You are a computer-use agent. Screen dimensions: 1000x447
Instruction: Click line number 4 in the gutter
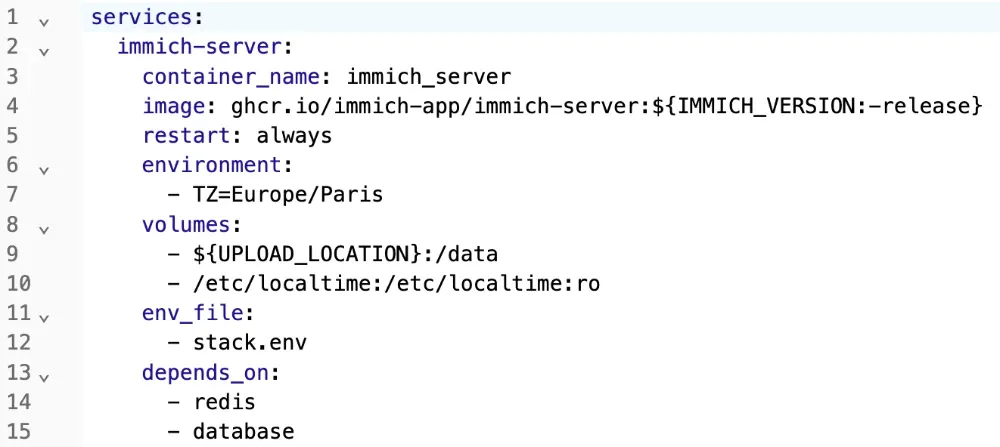13,106
